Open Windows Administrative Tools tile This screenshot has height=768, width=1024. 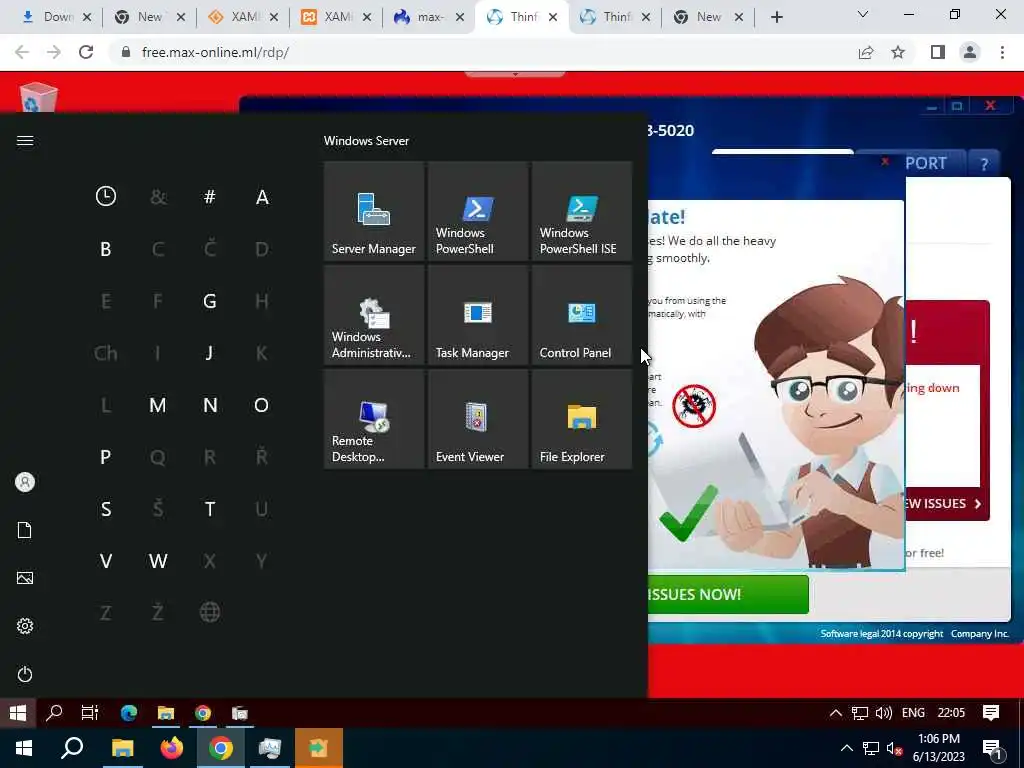[x=374, y=315]
